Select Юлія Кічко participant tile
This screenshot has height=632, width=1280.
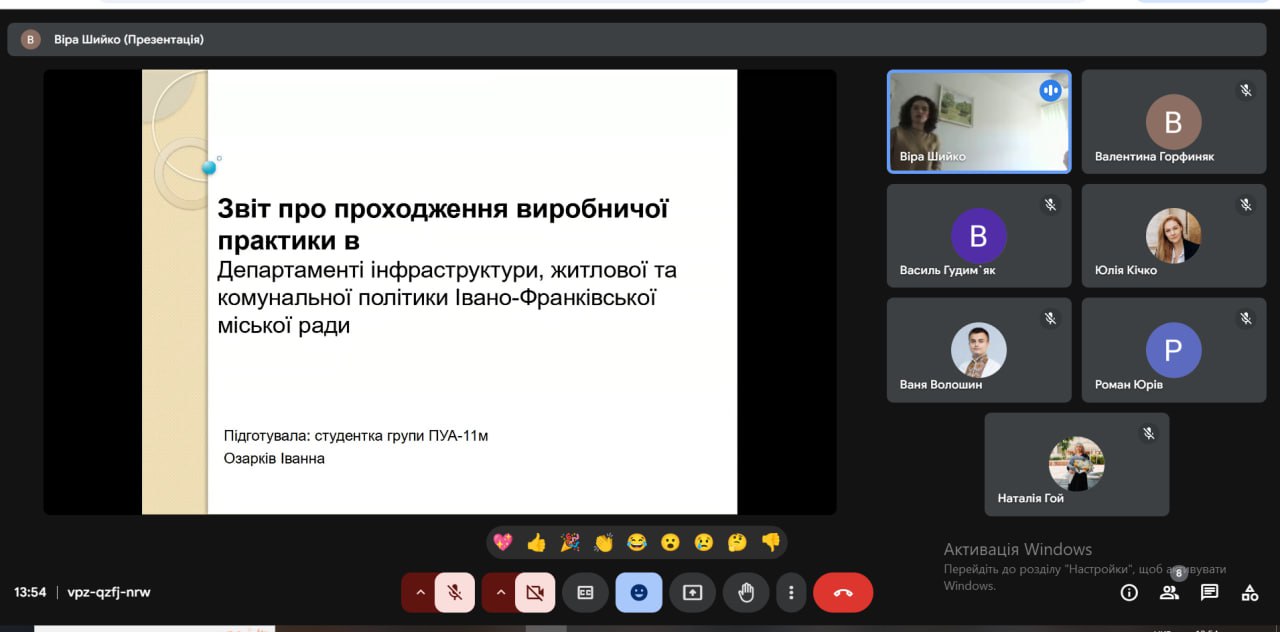(x=1173, y=236)
